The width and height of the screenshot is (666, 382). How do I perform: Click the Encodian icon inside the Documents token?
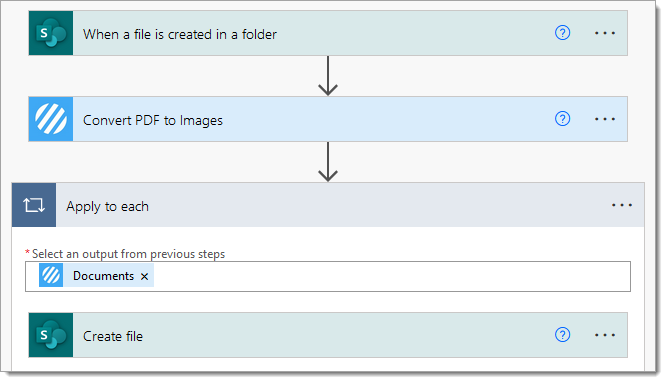(51, 275)
